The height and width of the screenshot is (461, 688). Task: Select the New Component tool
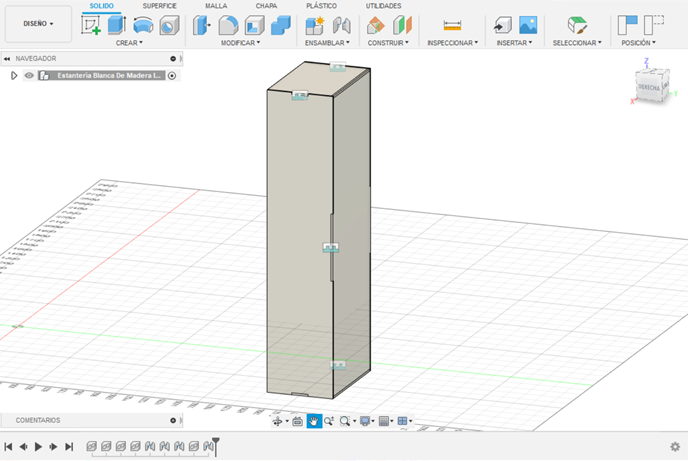click(315, 25)
